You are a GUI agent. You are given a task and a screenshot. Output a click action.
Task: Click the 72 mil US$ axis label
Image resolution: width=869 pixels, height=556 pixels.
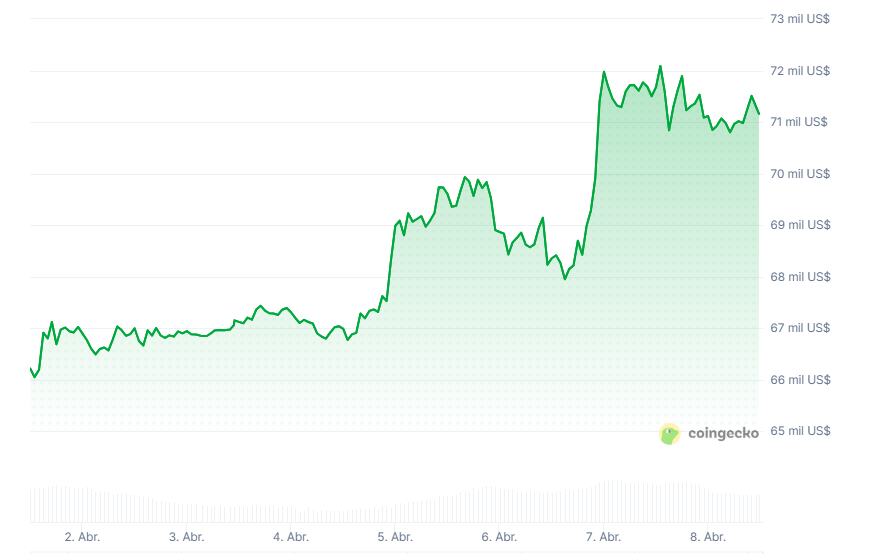[800, 71]
